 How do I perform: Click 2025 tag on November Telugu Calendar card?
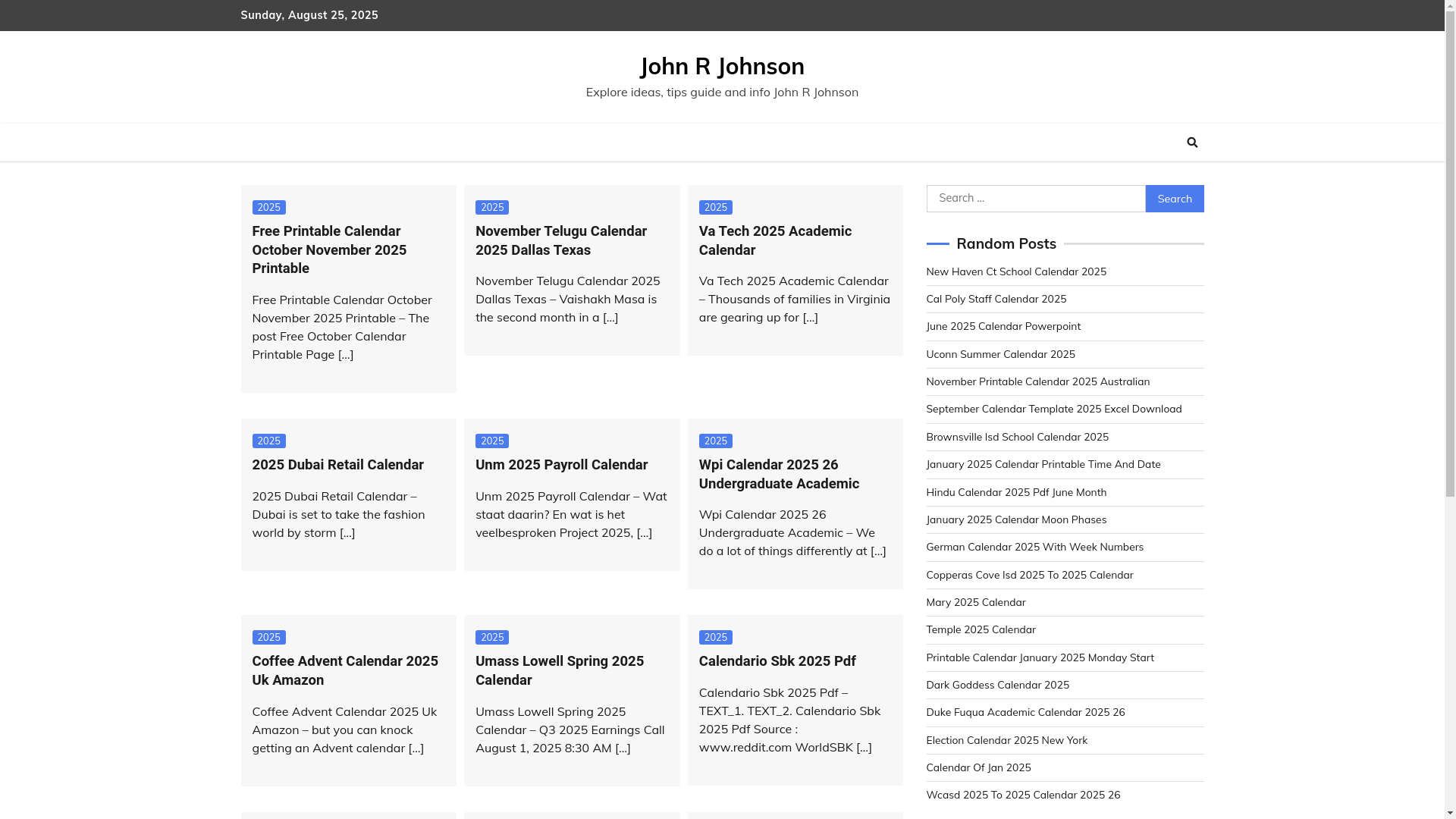(x=492, y=208)
